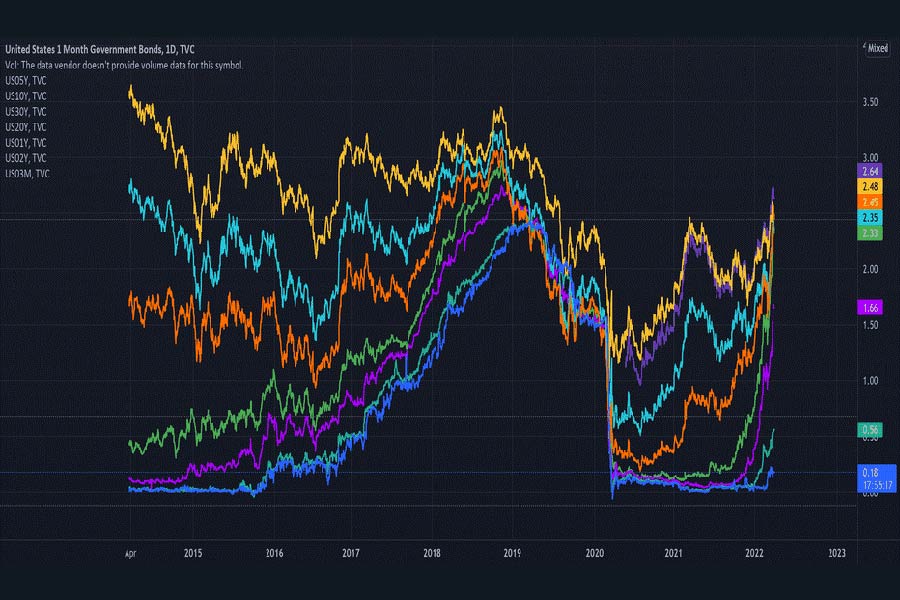Click the 2.00 price axis value

click(x=870, y=269)
